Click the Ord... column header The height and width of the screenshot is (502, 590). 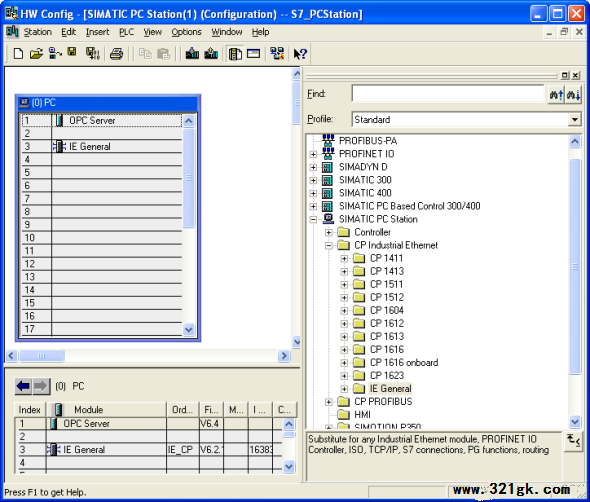[x=183, y=410]
